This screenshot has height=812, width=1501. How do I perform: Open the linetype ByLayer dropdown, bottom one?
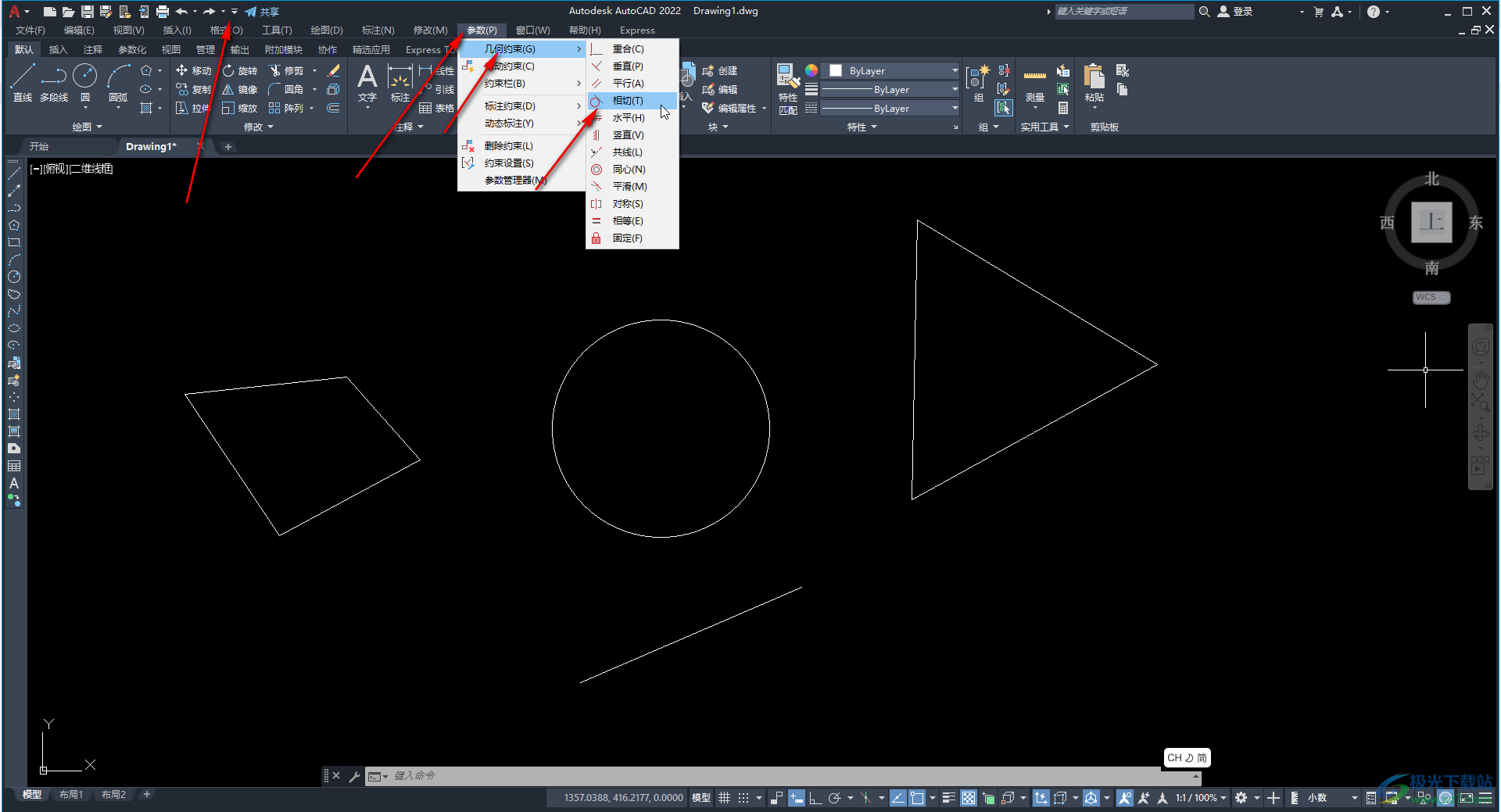(890, 108)
